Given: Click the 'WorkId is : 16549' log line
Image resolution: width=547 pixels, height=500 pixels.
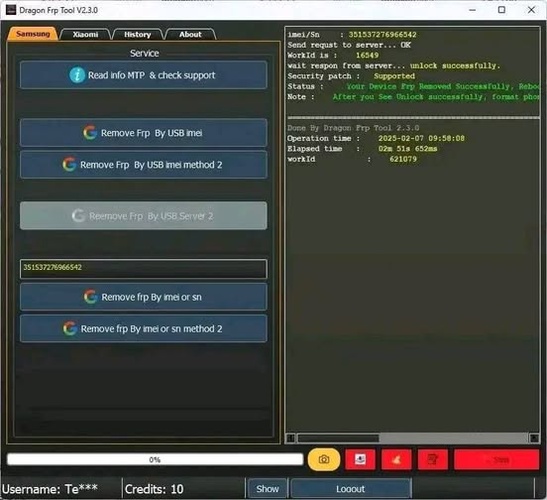Looking at the screenshot, I should [x=333, y=55].
